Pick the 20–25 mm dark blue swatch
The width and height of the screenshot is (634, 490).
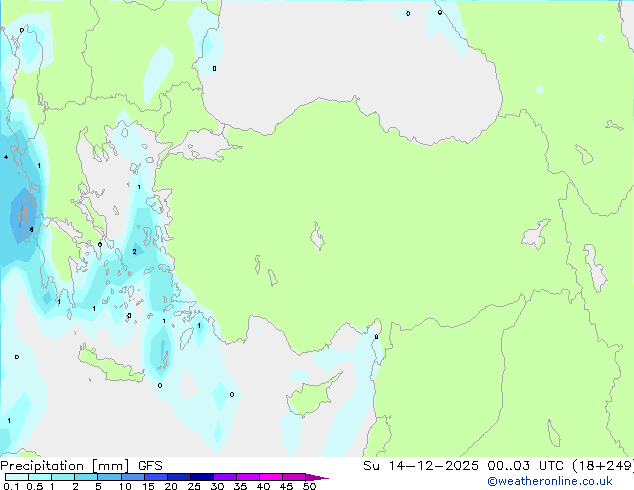[x=179, y=477]
